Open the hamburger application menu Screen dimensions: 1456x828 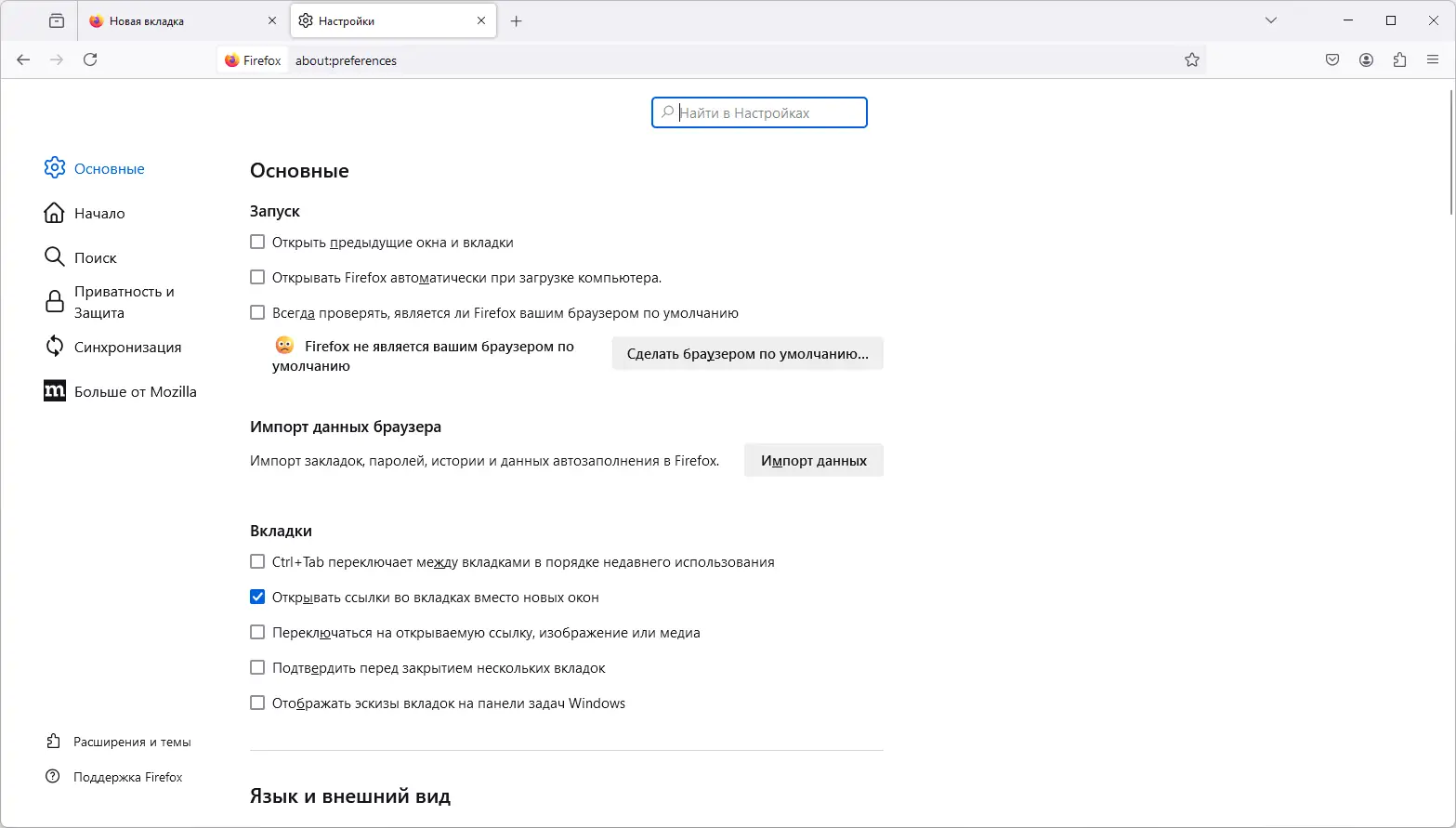coord(1433,59)
